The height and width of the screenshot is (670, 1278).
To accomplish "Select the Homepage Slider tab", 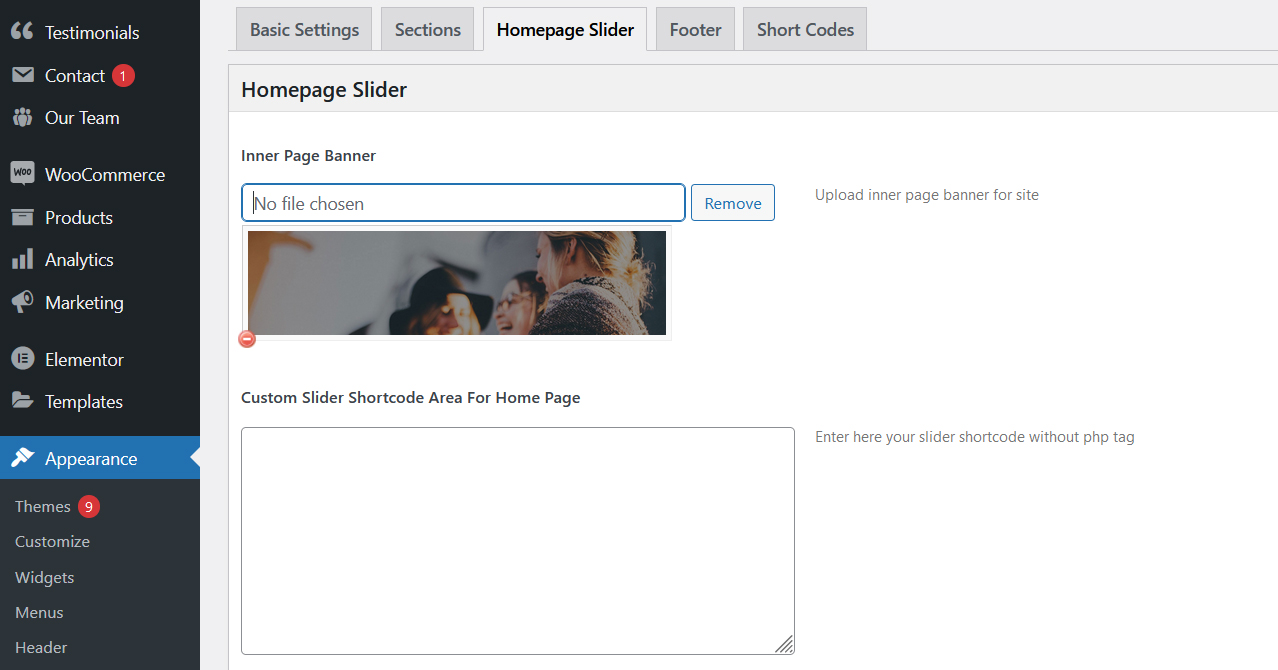I will click(565, 29).
